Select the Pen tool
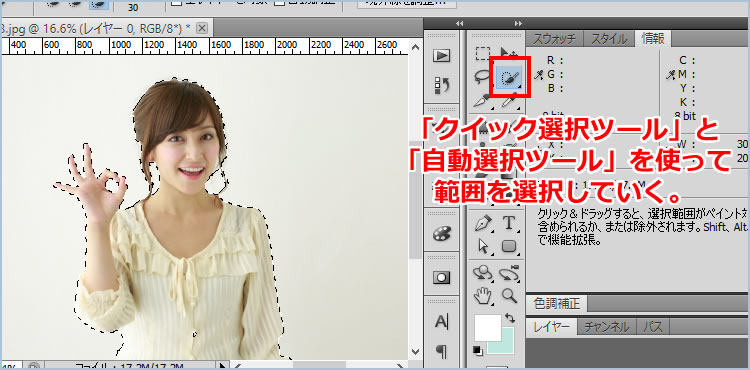This screenshot has height=370, width=750. tap(484, 223)
